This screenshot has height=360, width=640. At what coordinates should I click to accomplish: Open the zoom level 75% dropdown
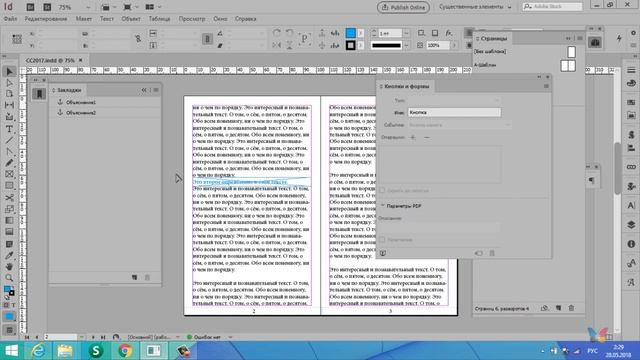click(x=88, y=7)
